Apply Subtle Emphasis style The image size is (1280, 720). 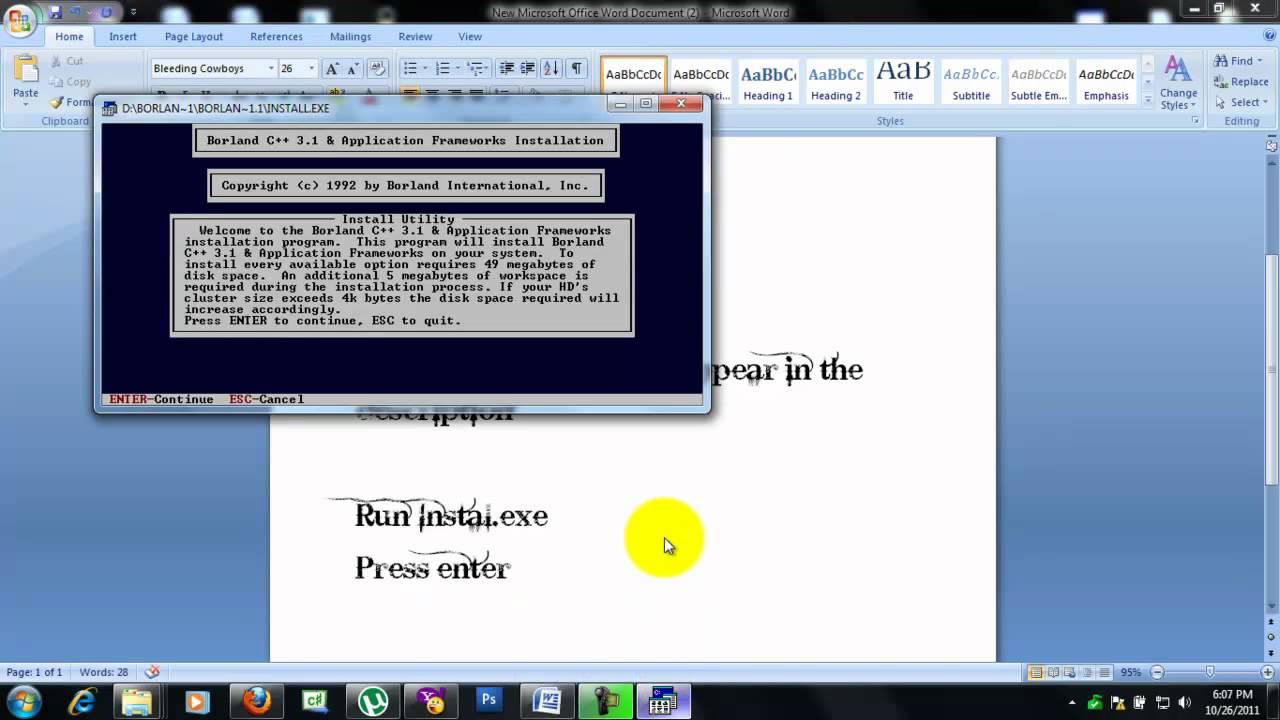[1039, 80]
